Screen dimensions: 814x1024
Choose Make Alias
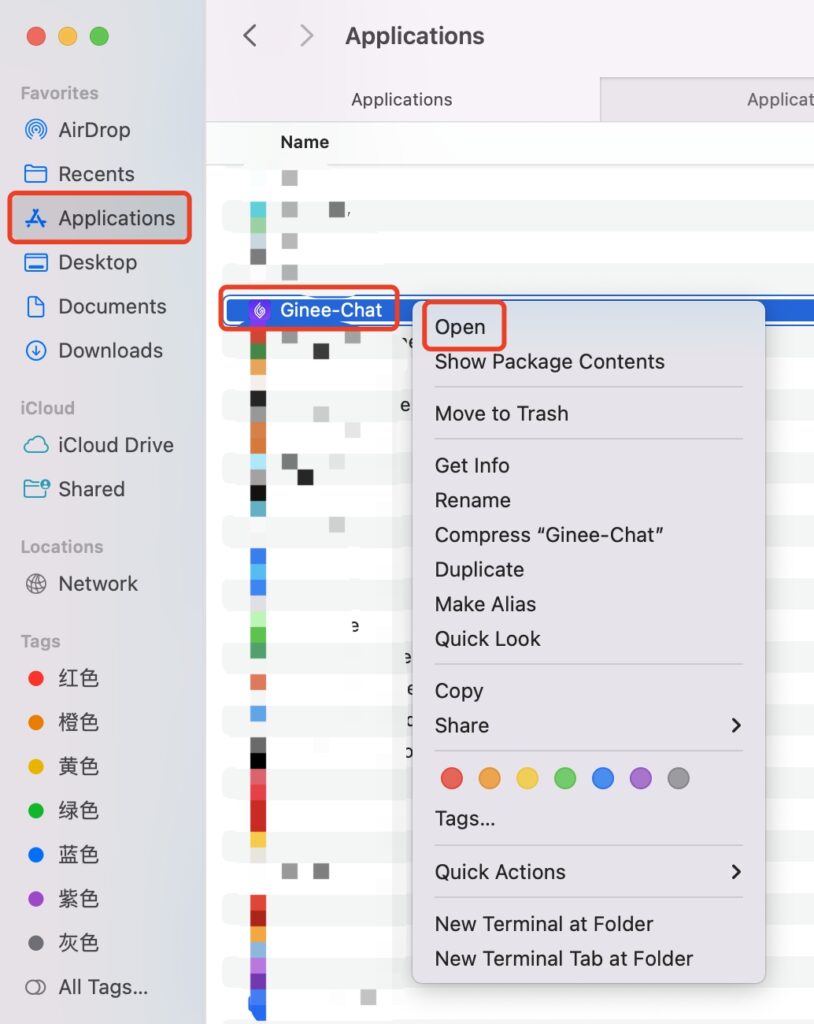coord(485,604)
